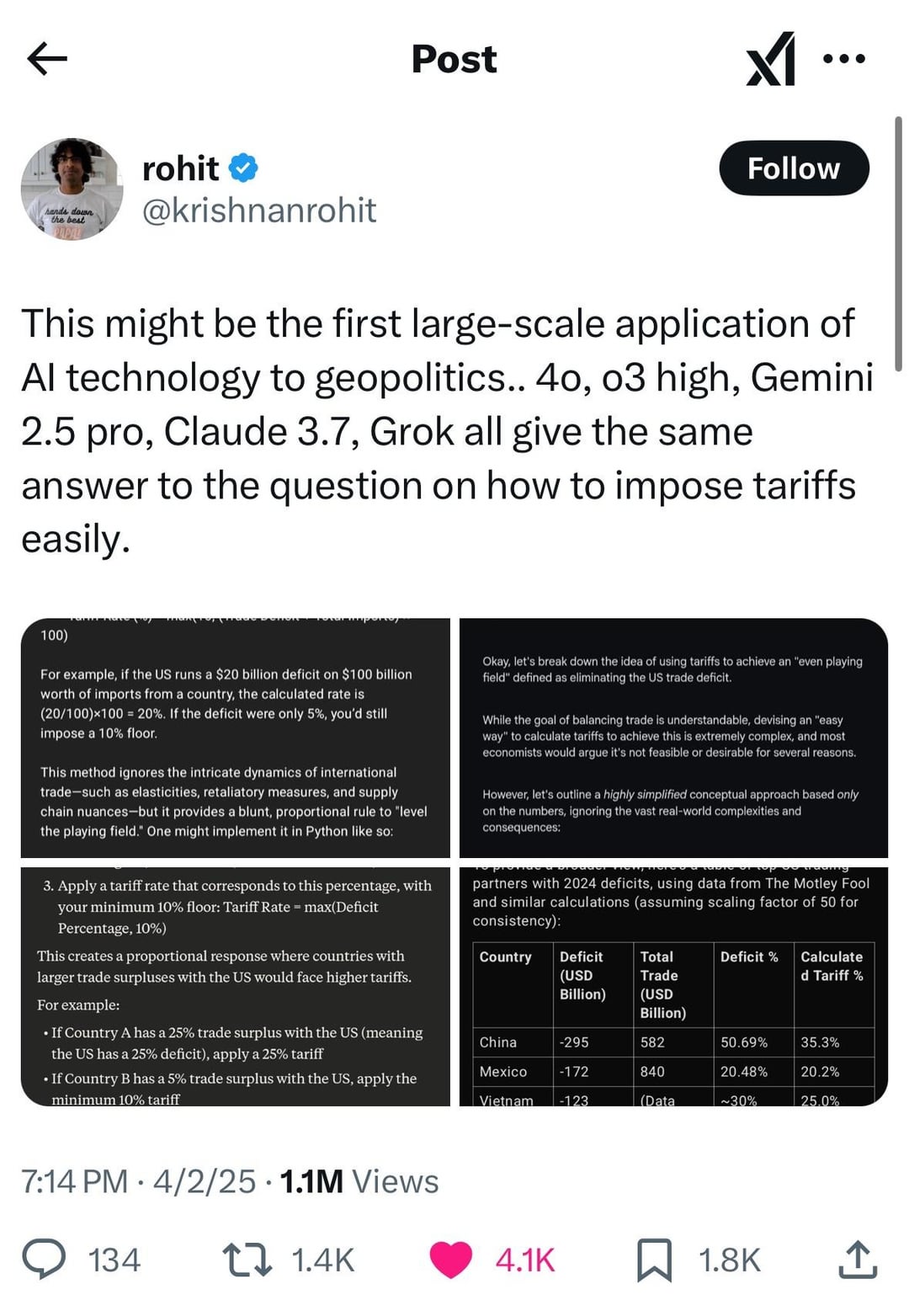Open the top-right Gemini response image

coord(673,738)
